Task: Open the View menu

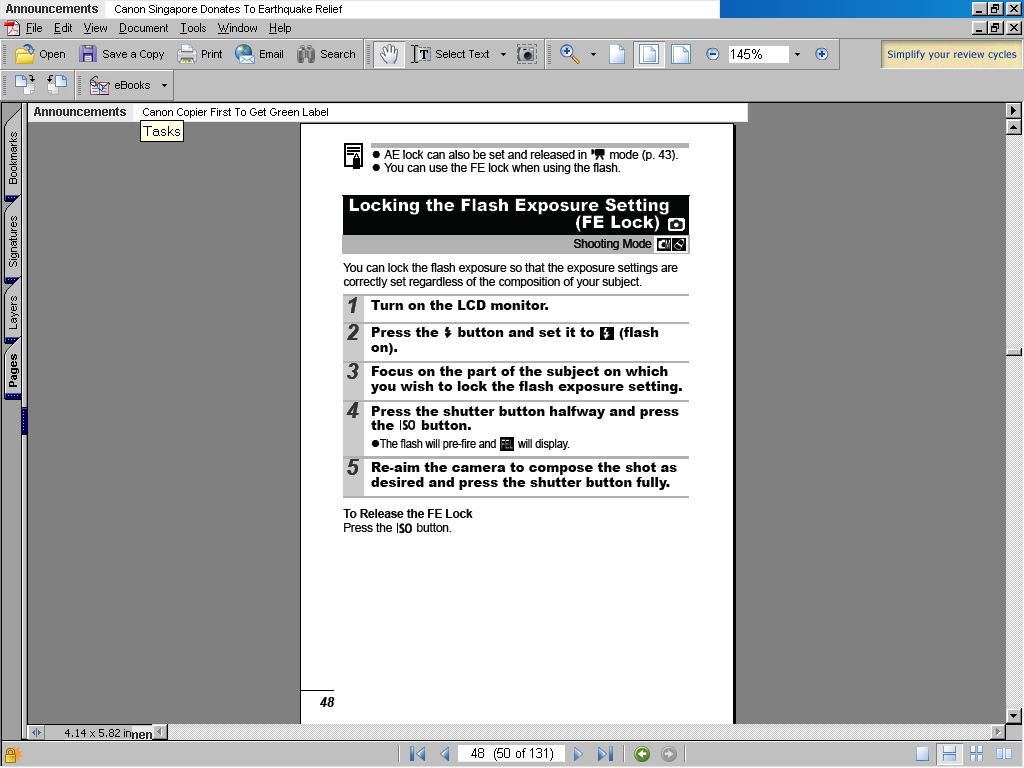Action: click(x=95, y=28)
